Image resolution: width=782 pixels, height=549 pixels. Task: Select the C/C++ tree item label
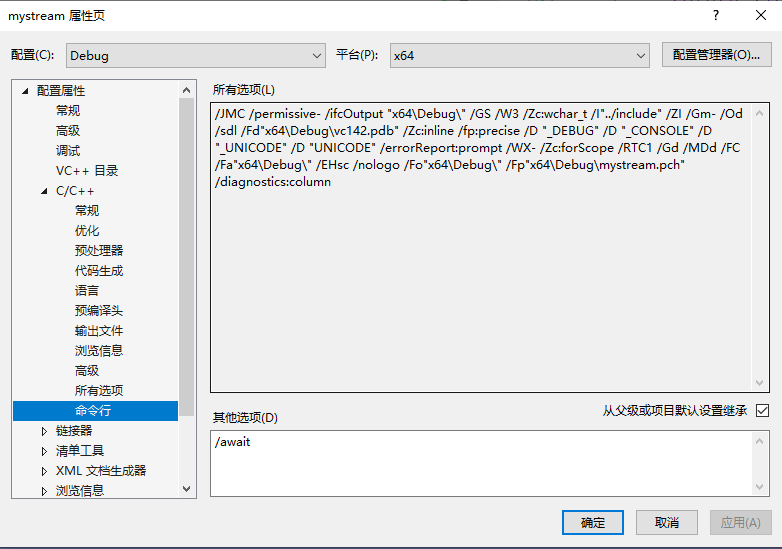point(75,190)
